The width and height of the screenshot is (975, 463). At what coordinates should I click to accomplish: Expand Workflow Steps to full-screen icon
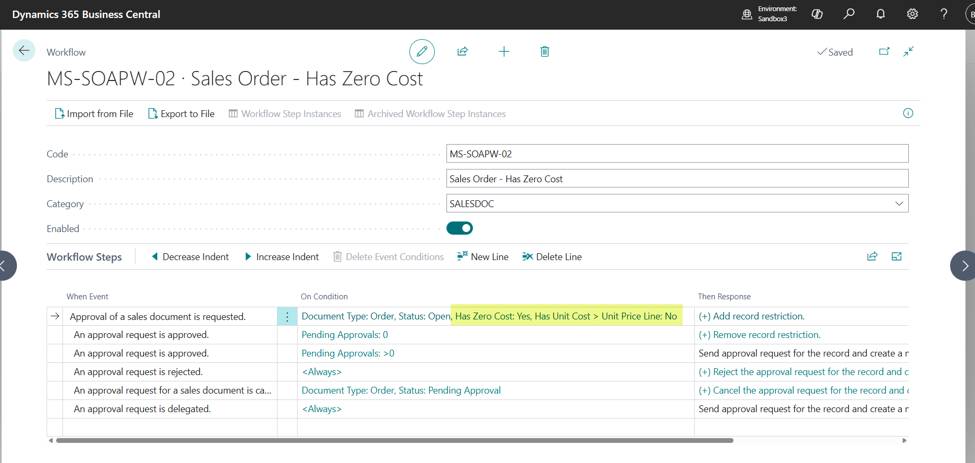[x=896, y=257]
